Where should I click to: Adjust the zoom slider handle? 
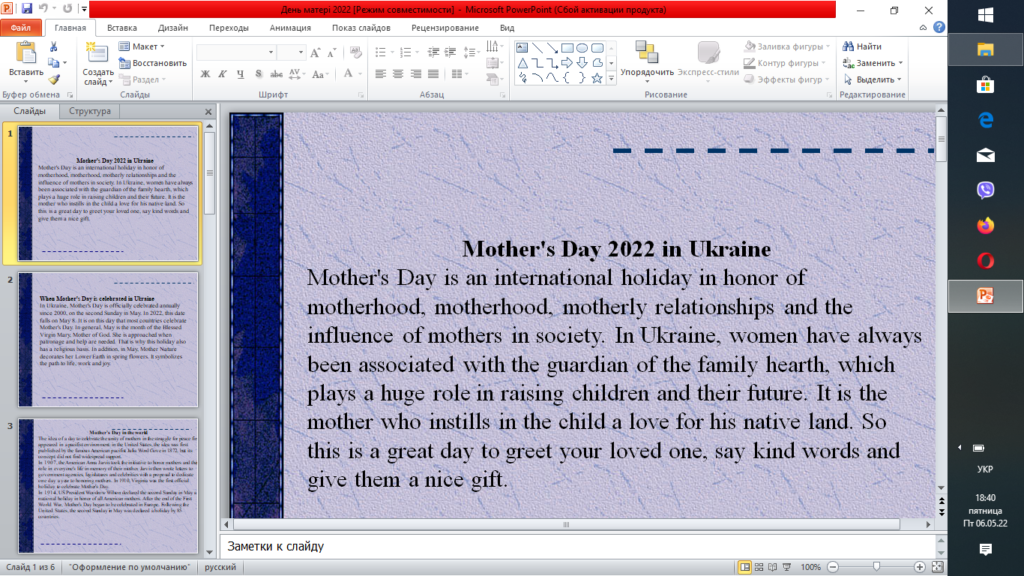[877, 567]
